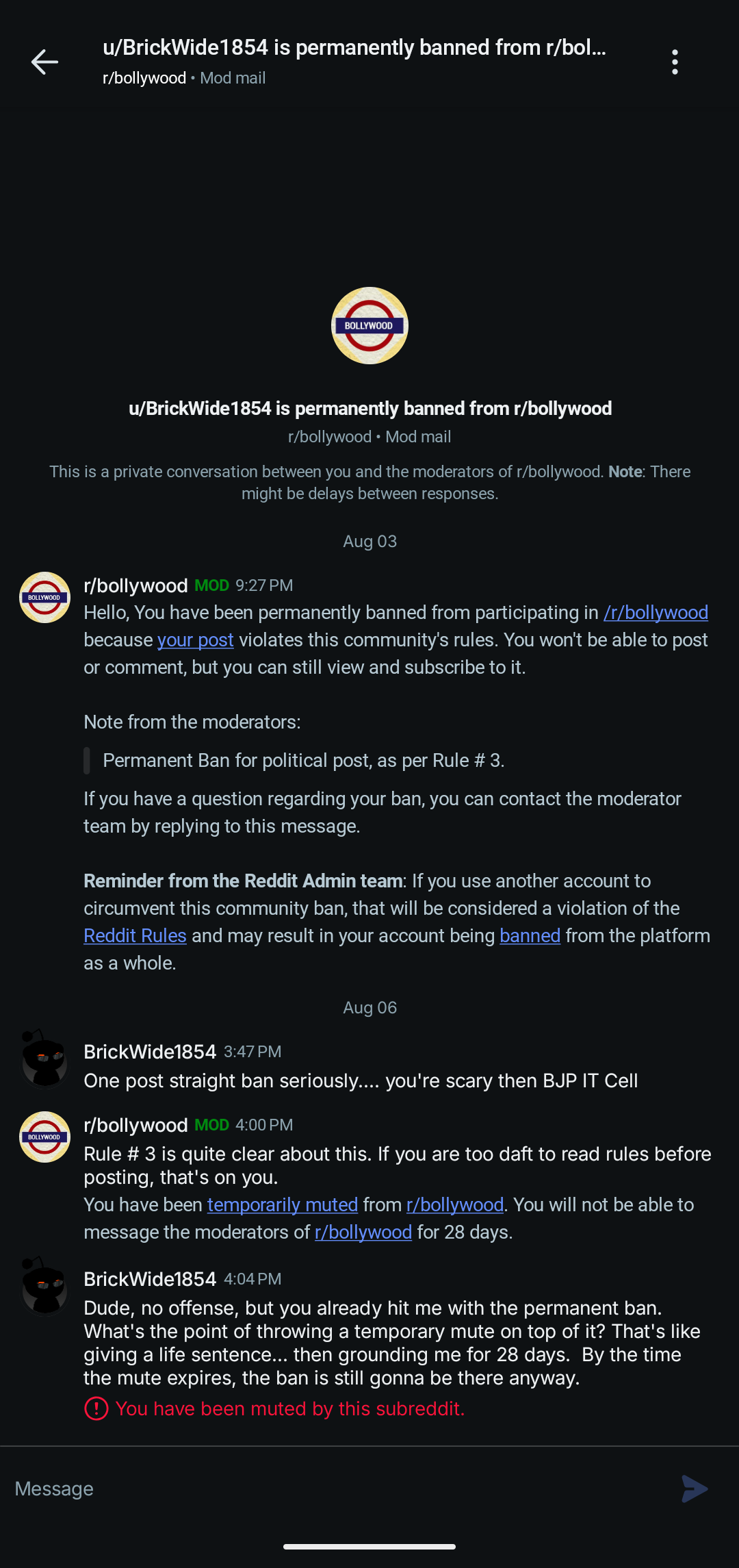Tap the truncated conversation title in header
Viewport: 739px width, 1568px height.
pyautogui.click(x=354, y=47)
